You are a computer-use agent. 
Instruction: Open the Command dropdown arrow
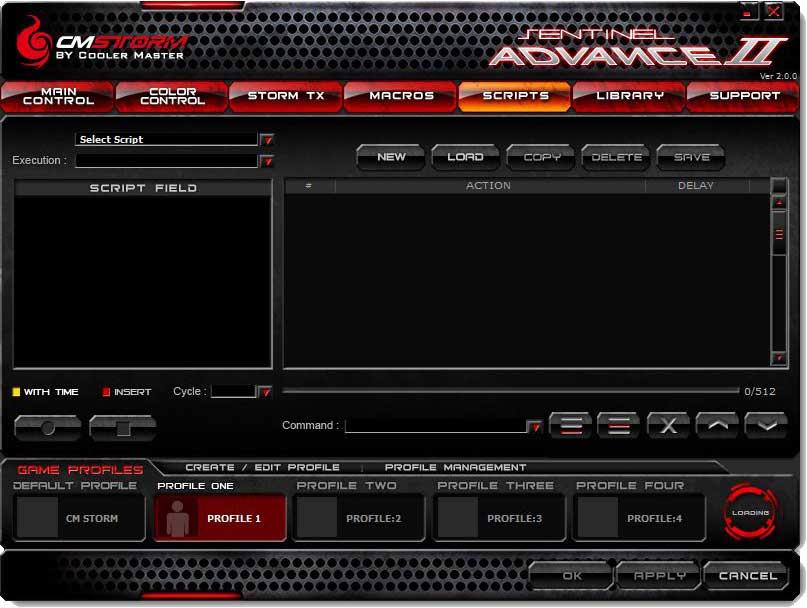(535, 427)
